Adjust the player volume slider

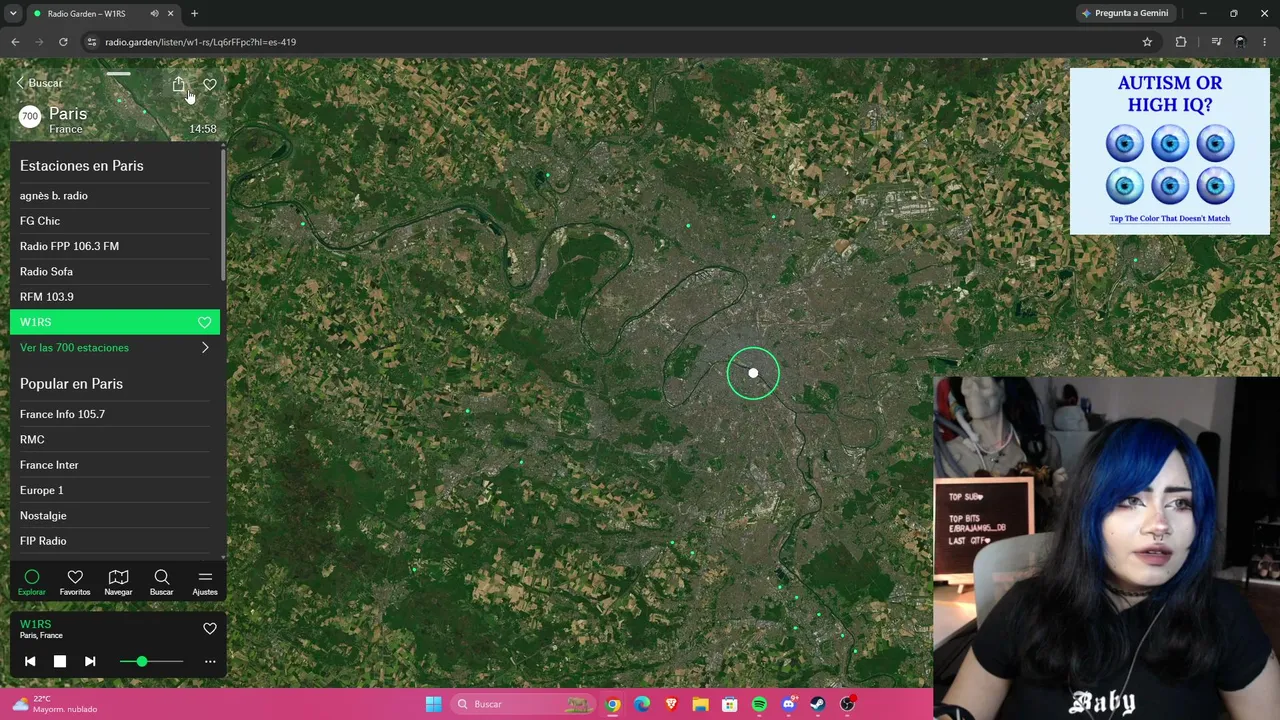[151, 662]
